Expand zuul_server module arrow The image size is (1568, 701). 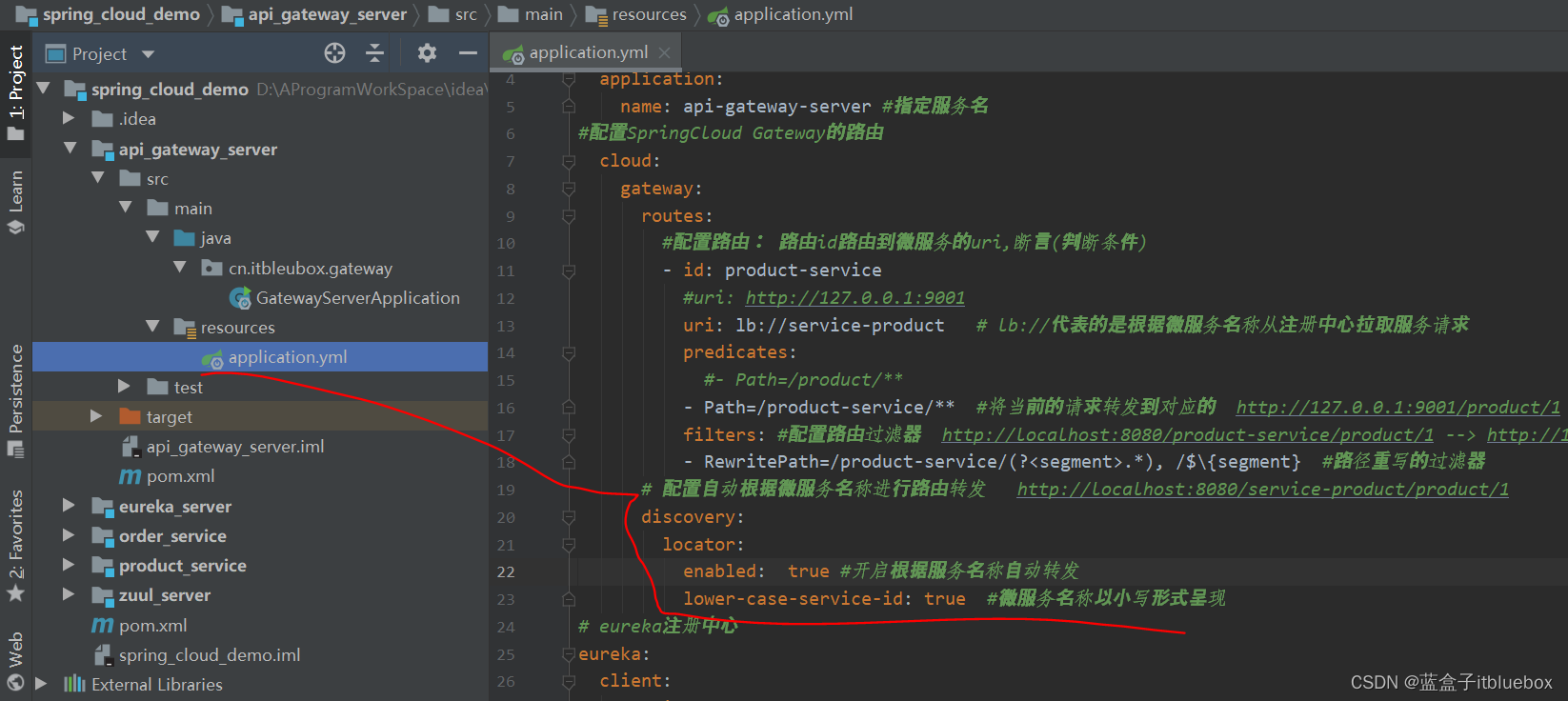tap(69, 594)
